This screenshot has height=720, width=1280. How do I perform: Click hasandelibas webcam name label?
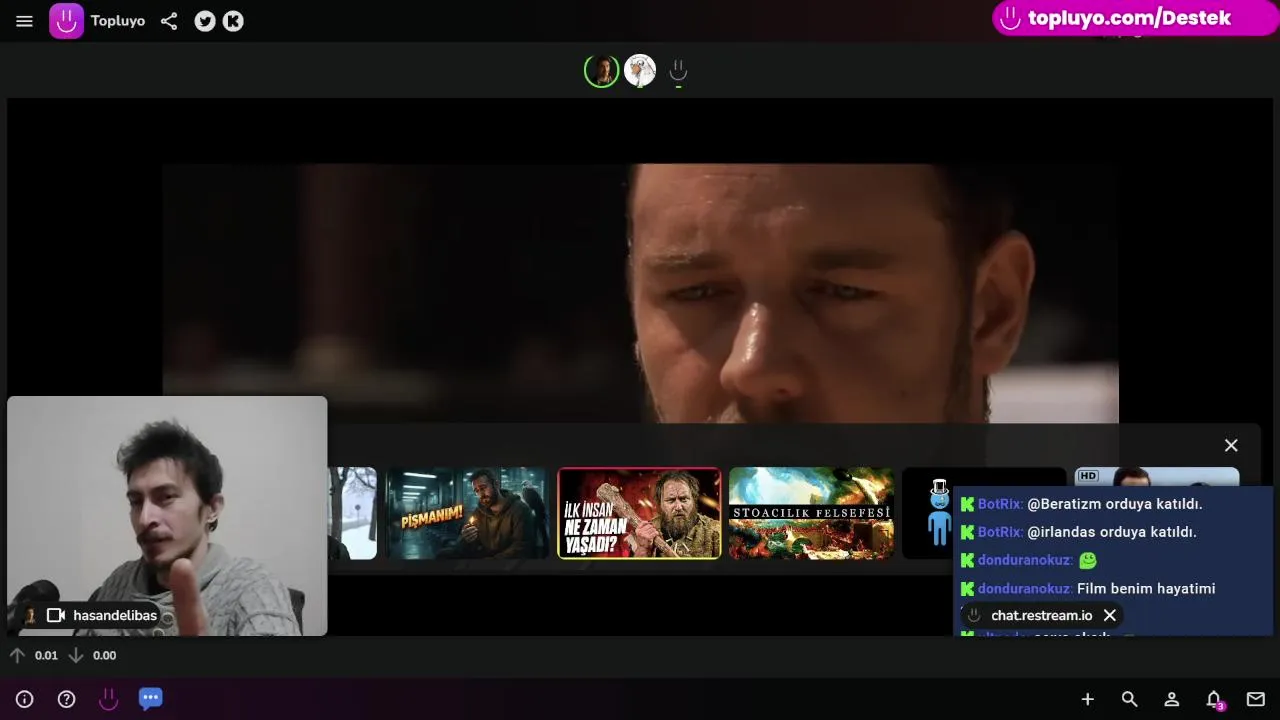tap(115, 615)
